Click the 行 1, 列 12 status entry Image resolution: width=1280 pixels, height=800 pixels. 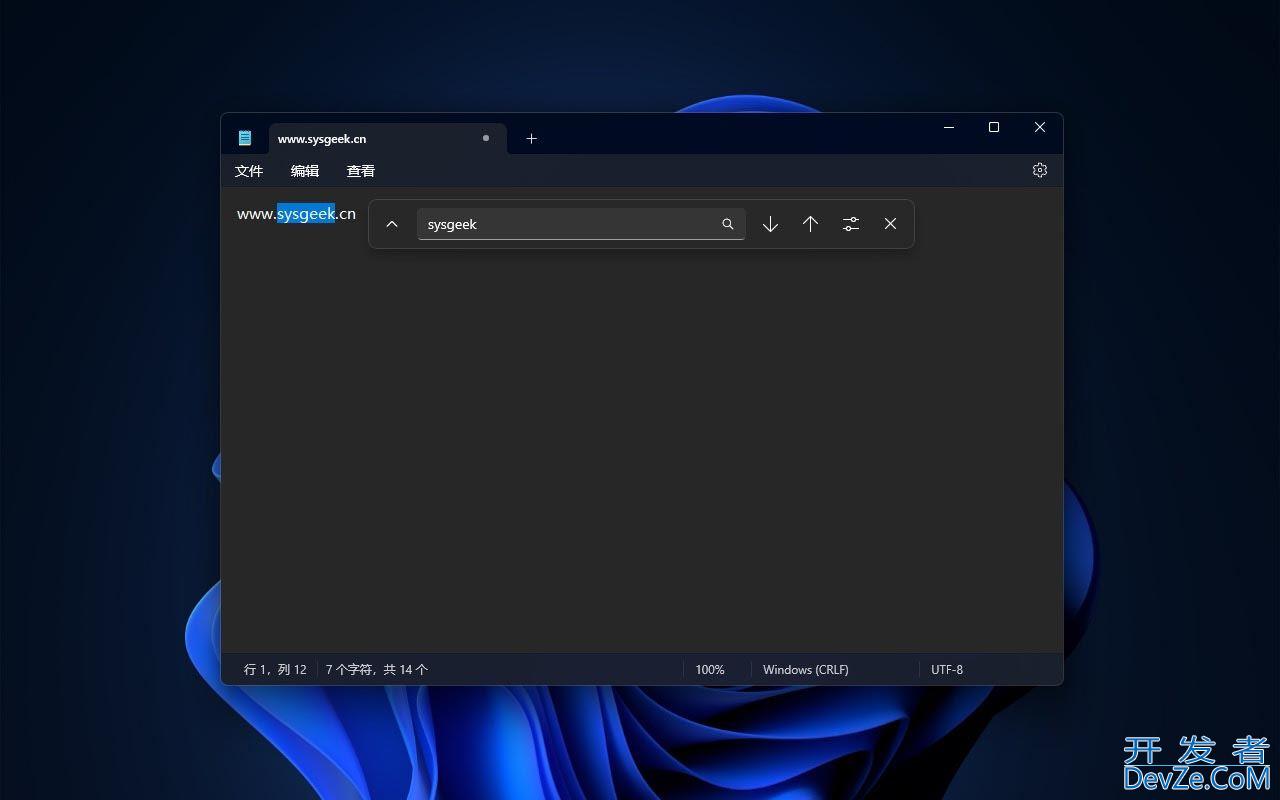(x=275, y=670)
